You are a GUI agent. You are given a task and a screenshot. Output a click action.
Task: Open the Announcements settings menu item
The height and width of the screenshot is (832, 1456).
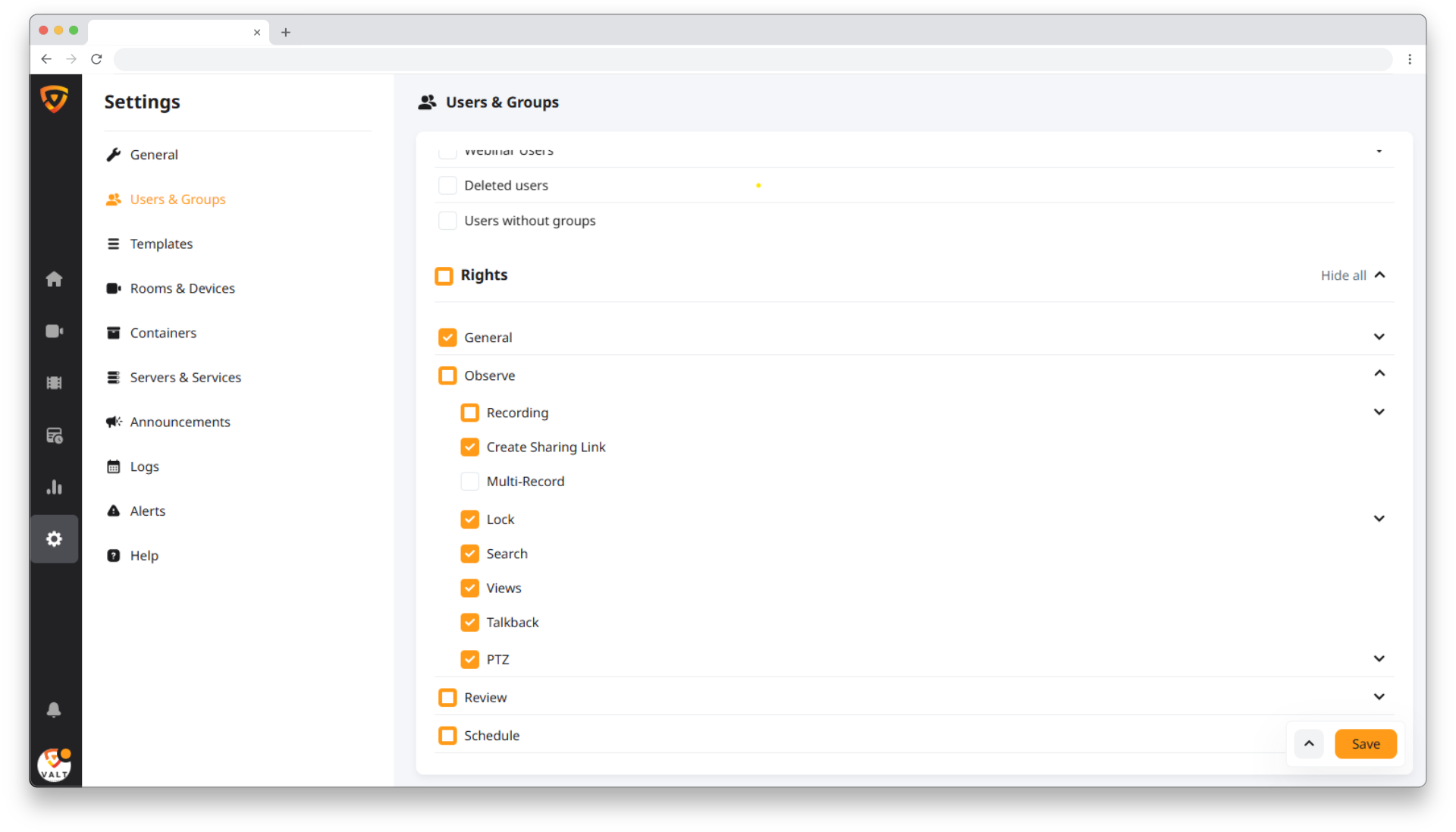click(180, 422)
